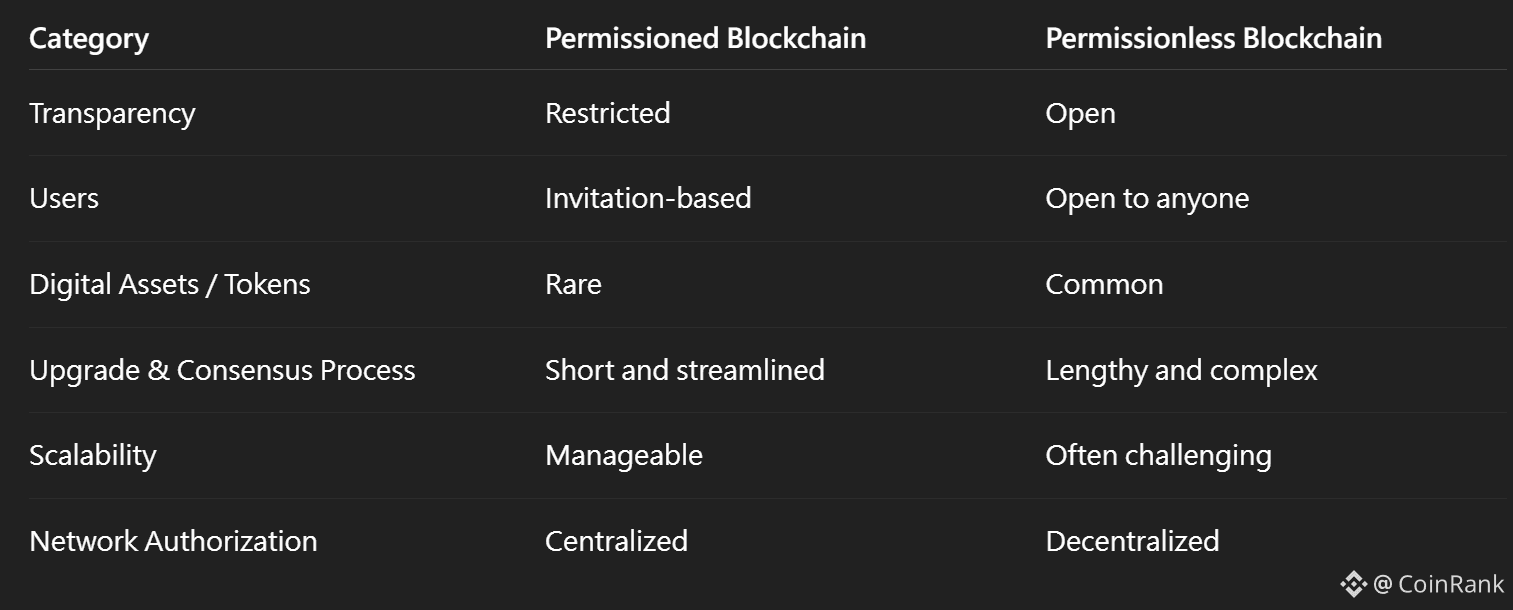Image resolution: width=1513 pixels, height=610 pixels.
Task: Click the Network Authorization row label
Action: point(173,542)
